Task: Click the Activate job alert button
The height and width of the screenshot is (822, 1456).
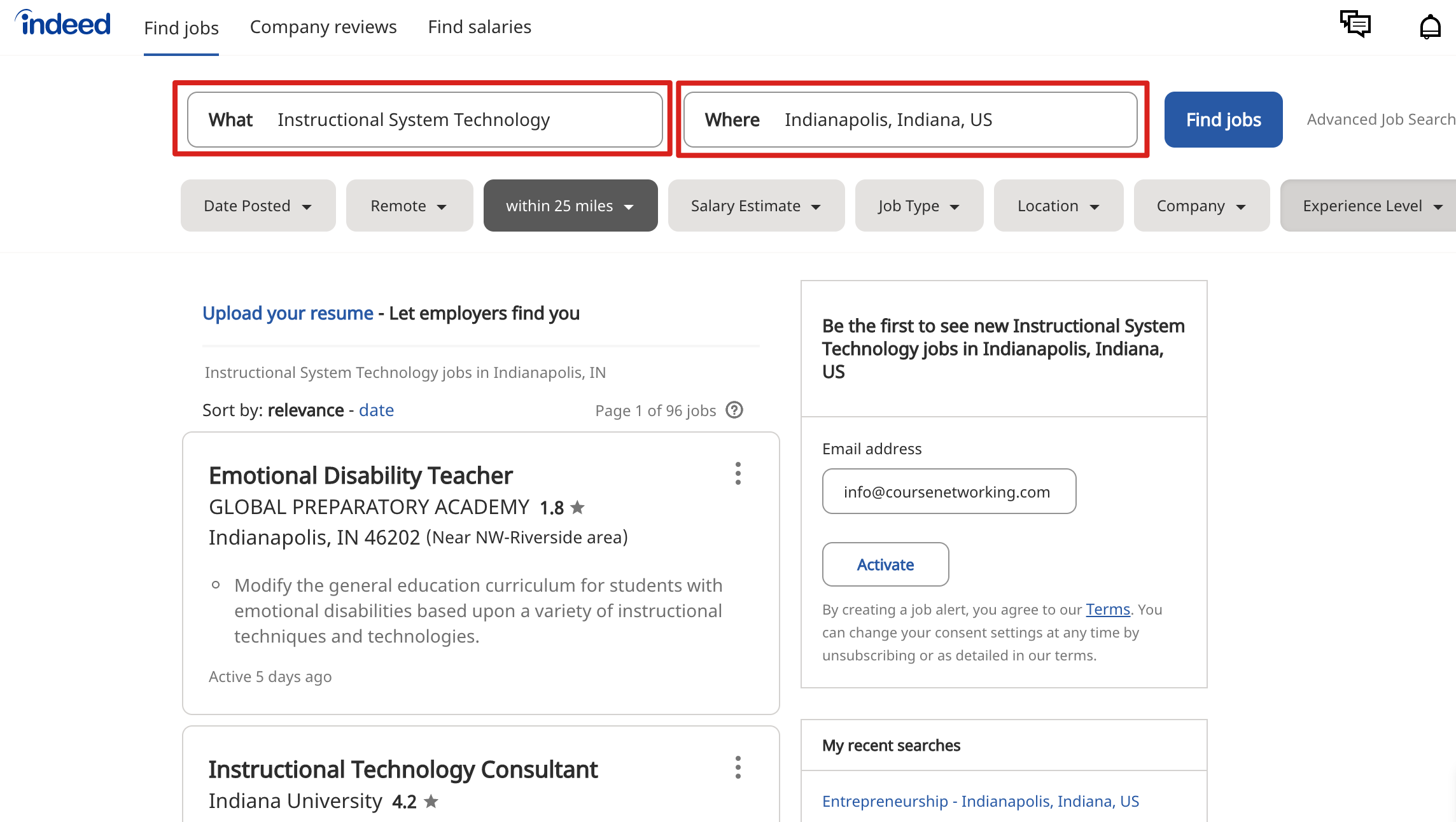Action: pyautogui.click(x=885, y=564)
